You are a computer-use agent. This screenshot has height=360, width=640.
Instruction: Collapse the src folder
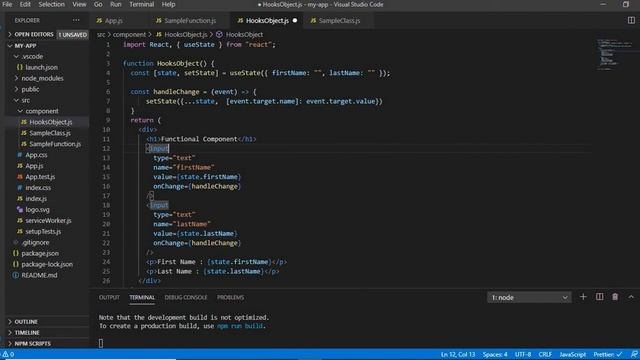[25, 100]
